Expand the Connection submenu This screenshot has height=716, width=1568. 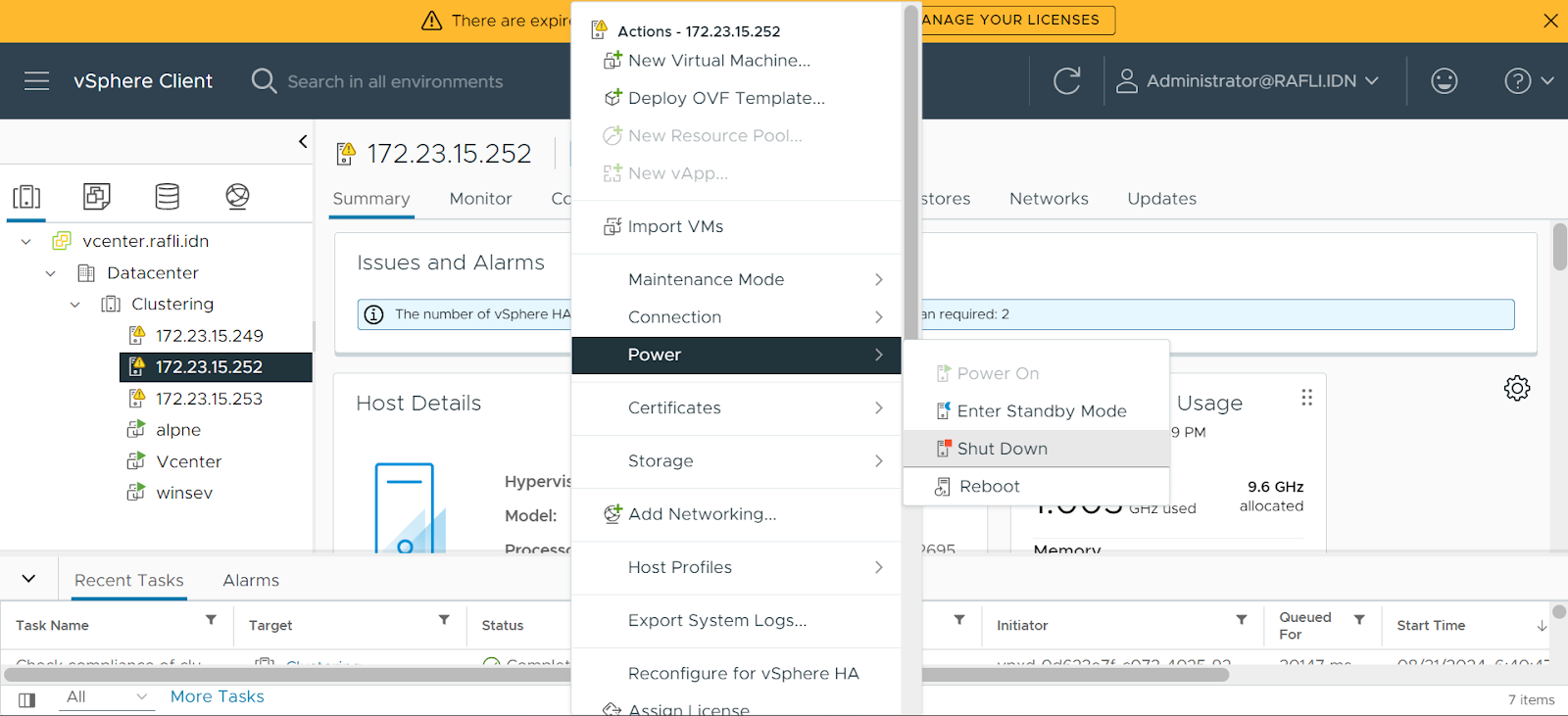coord(736,317)
